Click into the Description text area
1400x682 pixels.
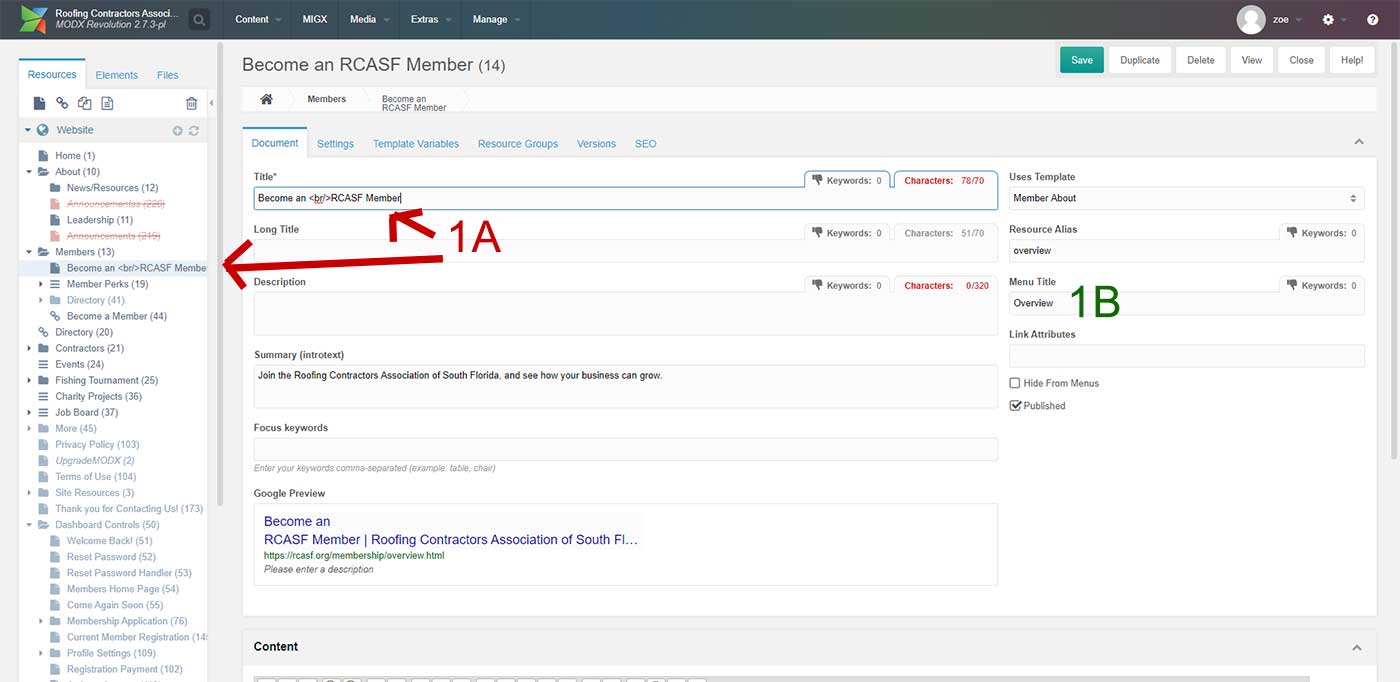(x=626, y=313)
